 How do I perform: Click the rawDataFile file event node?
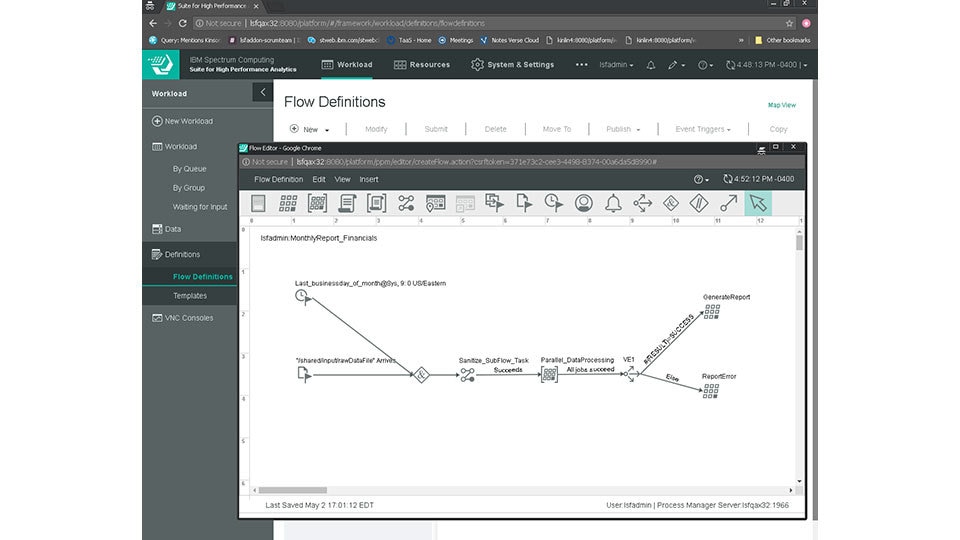pos(304,374)
